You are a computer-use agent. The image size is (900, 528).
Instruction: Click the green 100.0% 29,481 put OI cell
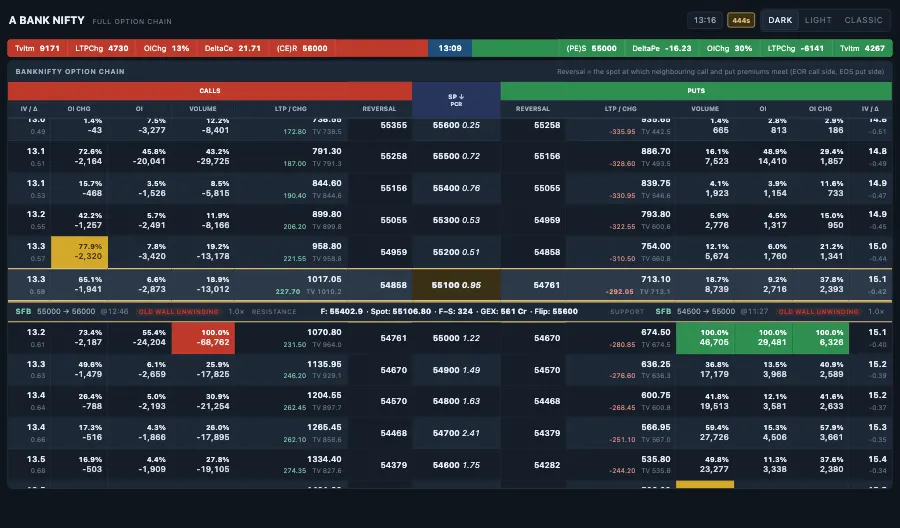[x=763, y=338]
